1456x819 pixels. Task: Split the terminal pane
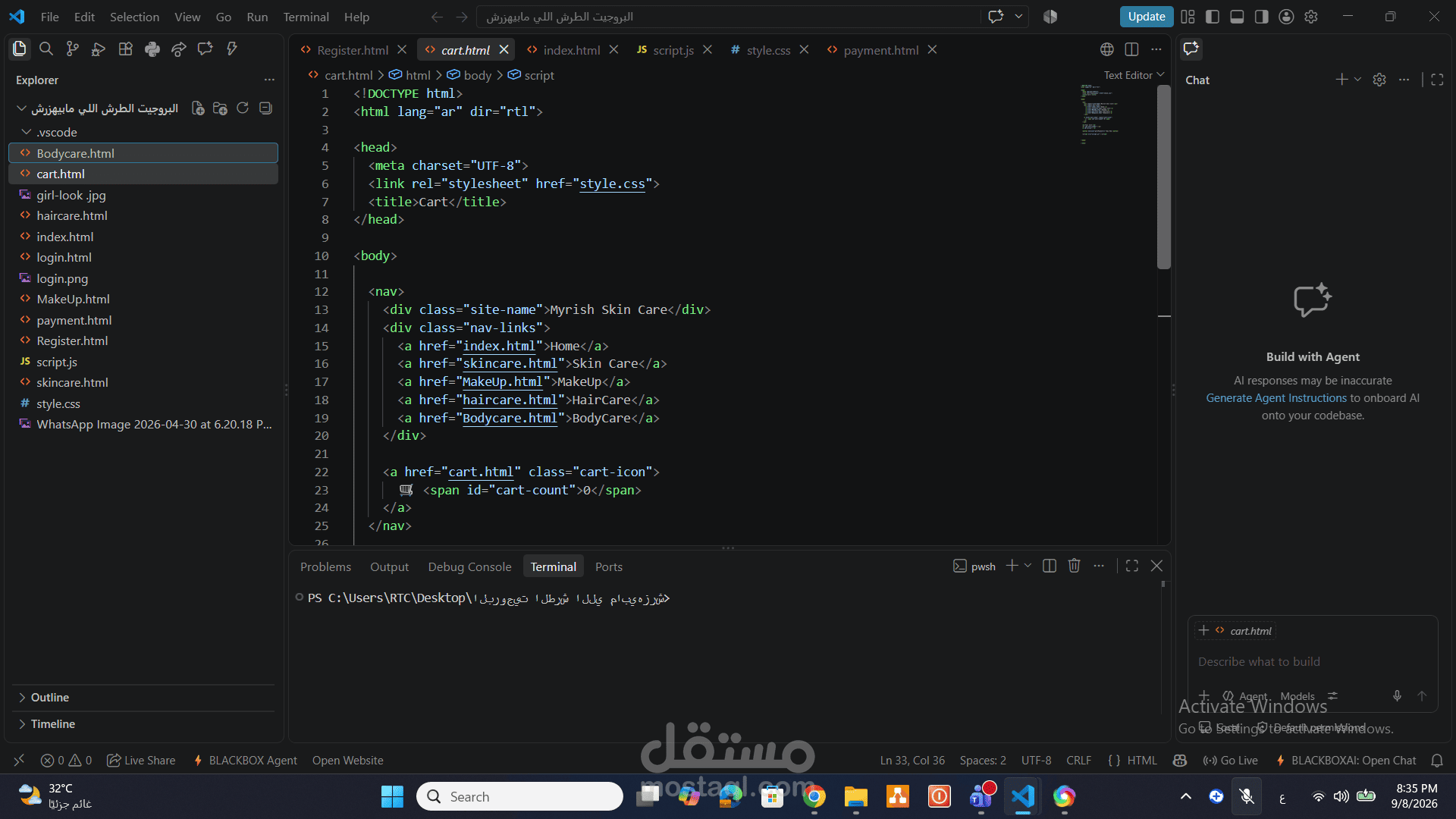pyautogui.click(x=1050, y=566)
